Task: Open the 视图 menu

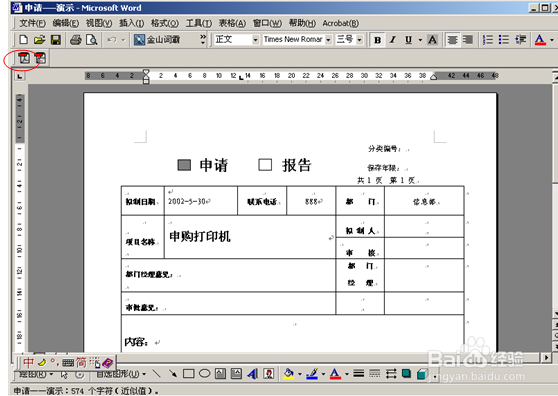Action: point(99,23)
